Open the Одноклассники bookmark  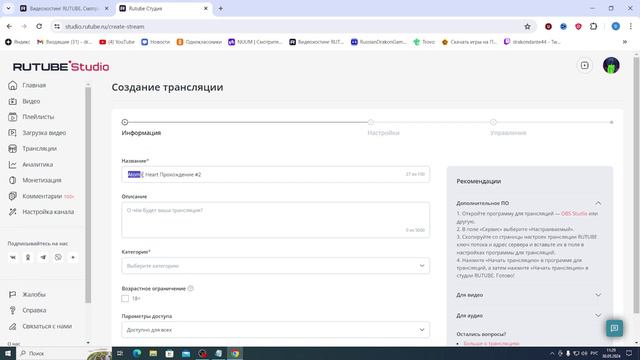click(x=199, y=42)
